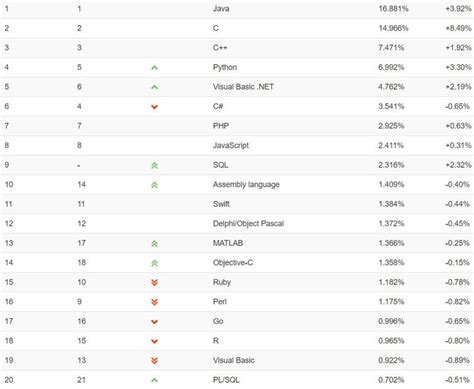Click double up arrow beside Assembly language

coord(154,185)
